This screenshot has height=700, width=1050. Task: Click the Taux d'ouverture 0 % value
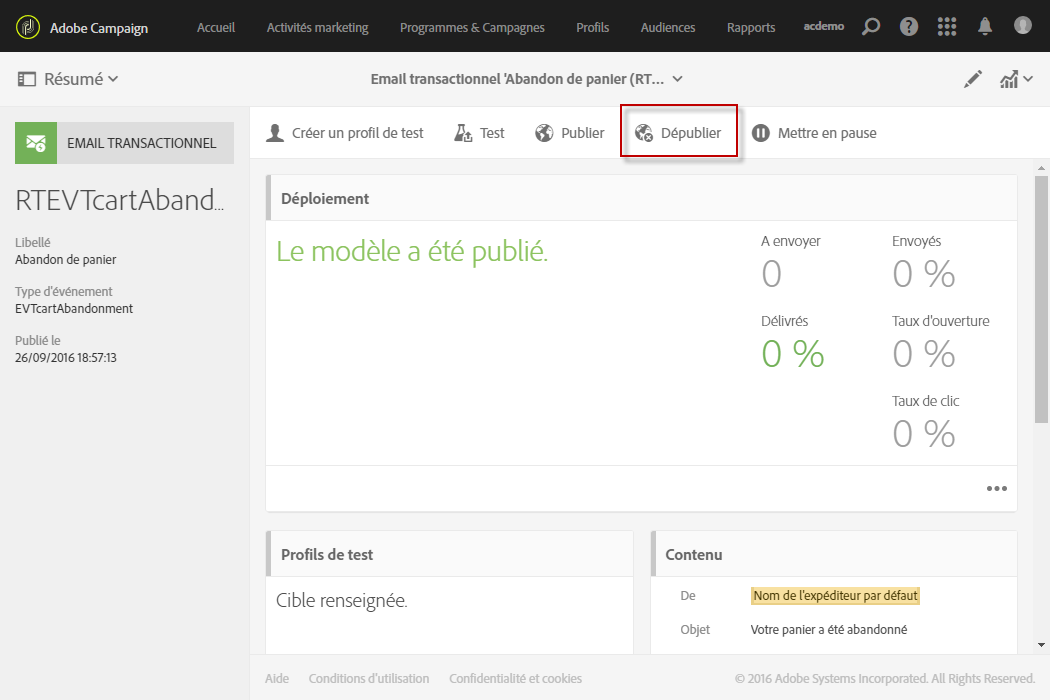click(x=924, y=354)
